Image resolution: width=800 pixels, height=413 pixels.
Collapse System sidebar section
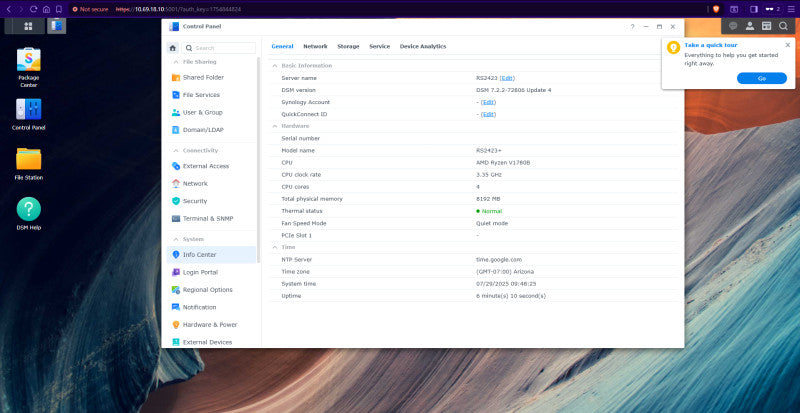point(176,239)
